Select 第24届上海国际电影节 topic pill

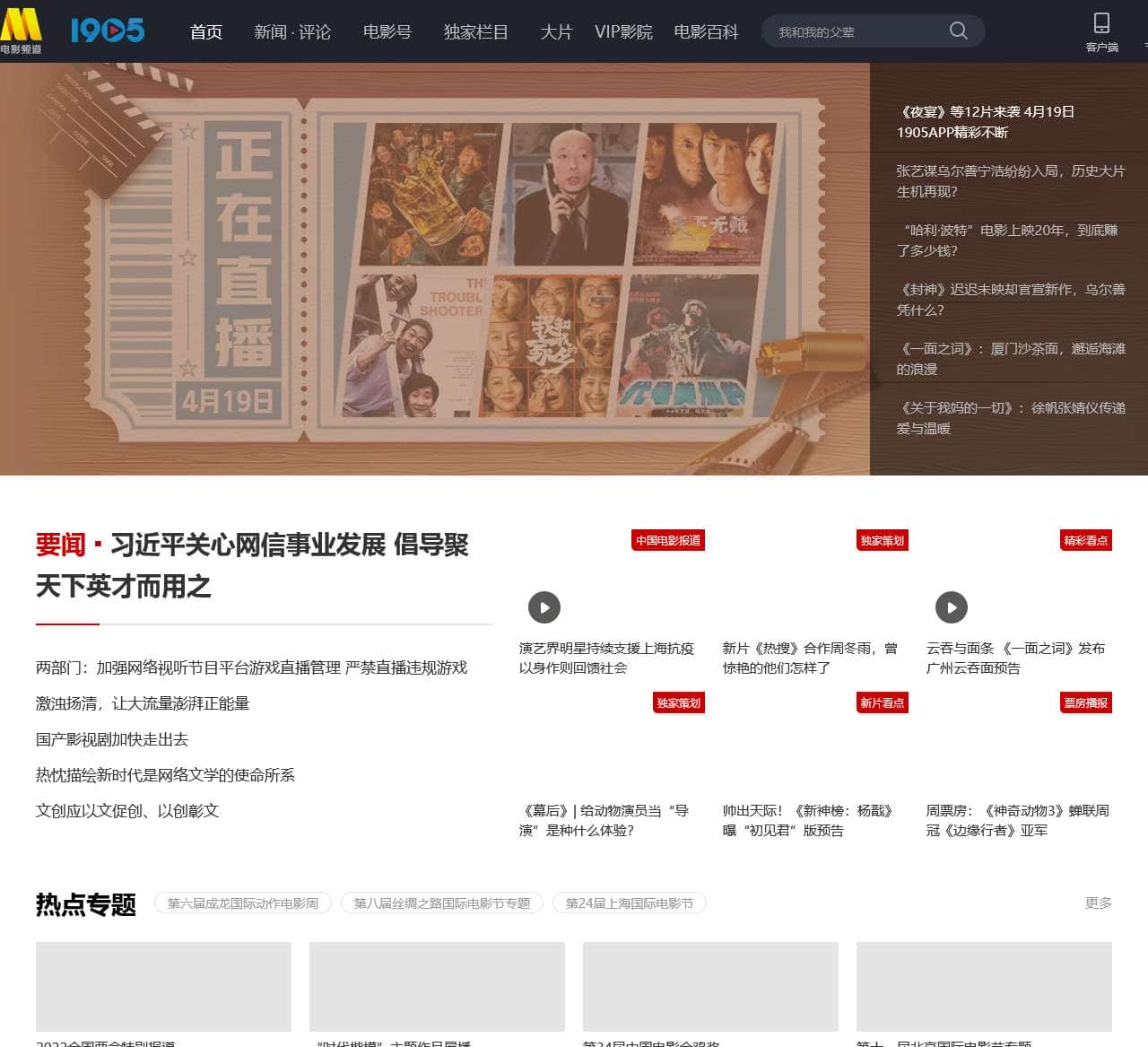[630, 903]
